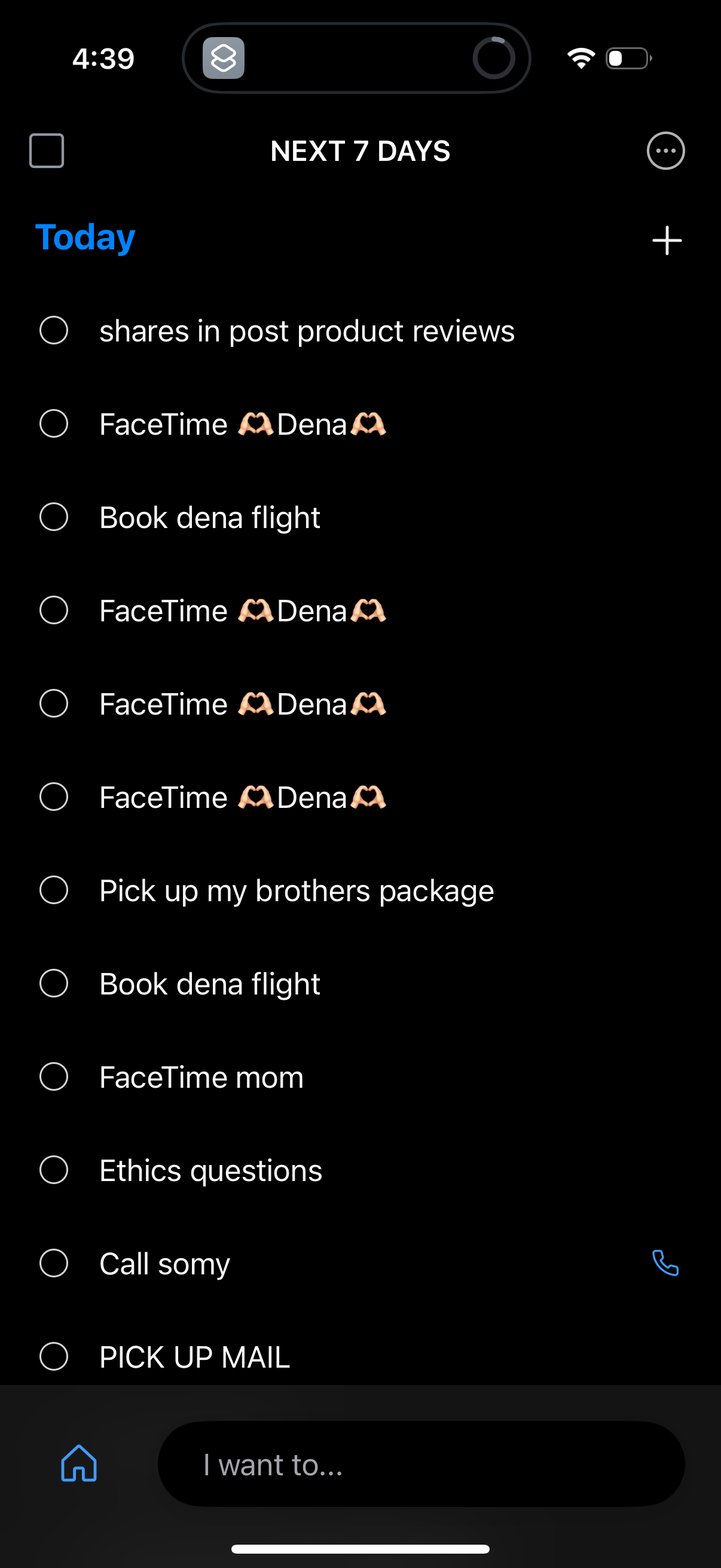
Task: Add a new task with plus icon
Action: tap(666, 240)
